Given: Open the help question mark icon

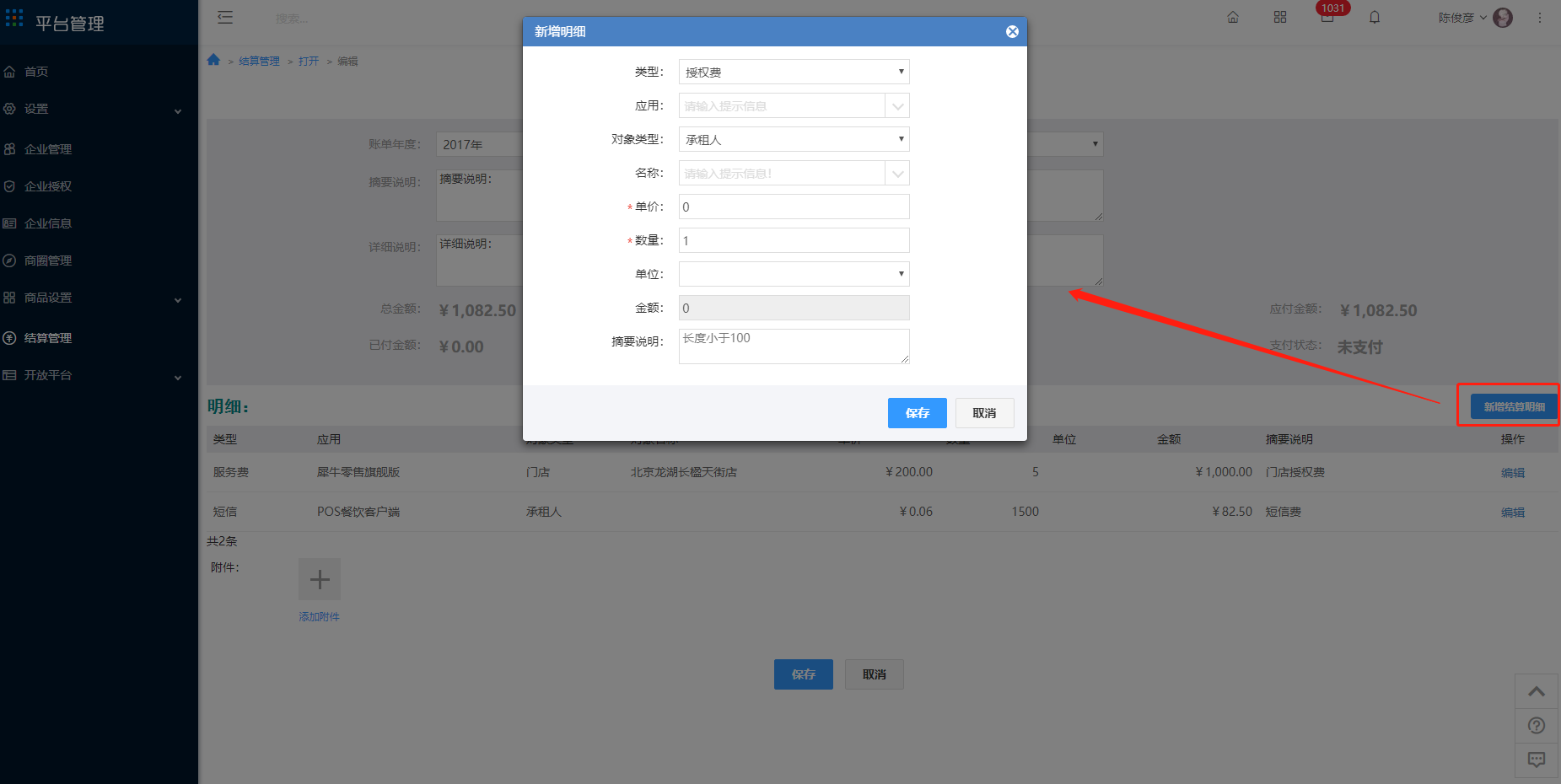Looking at the screenshot, I should 1537,726.
